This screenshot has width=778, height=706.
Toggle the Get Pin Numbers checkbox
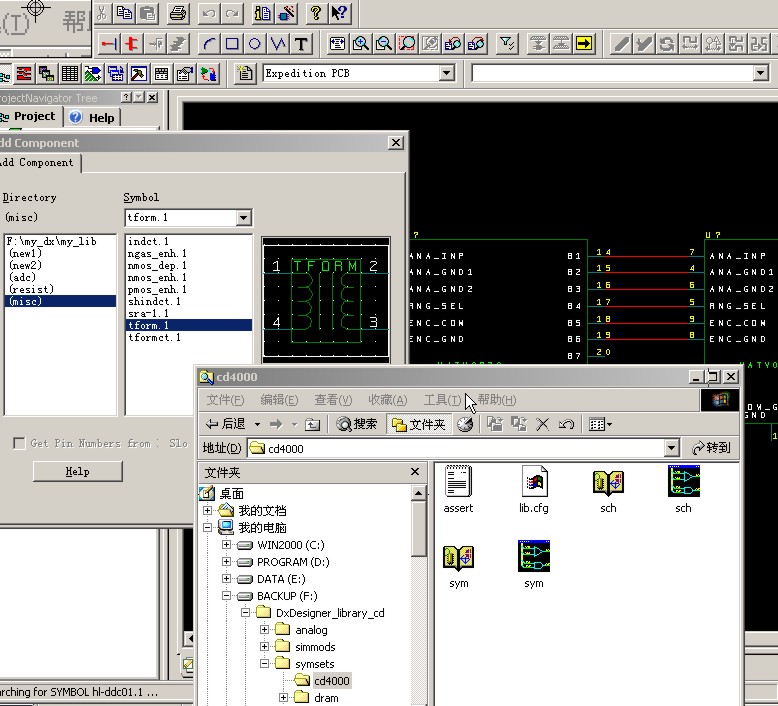19,443
